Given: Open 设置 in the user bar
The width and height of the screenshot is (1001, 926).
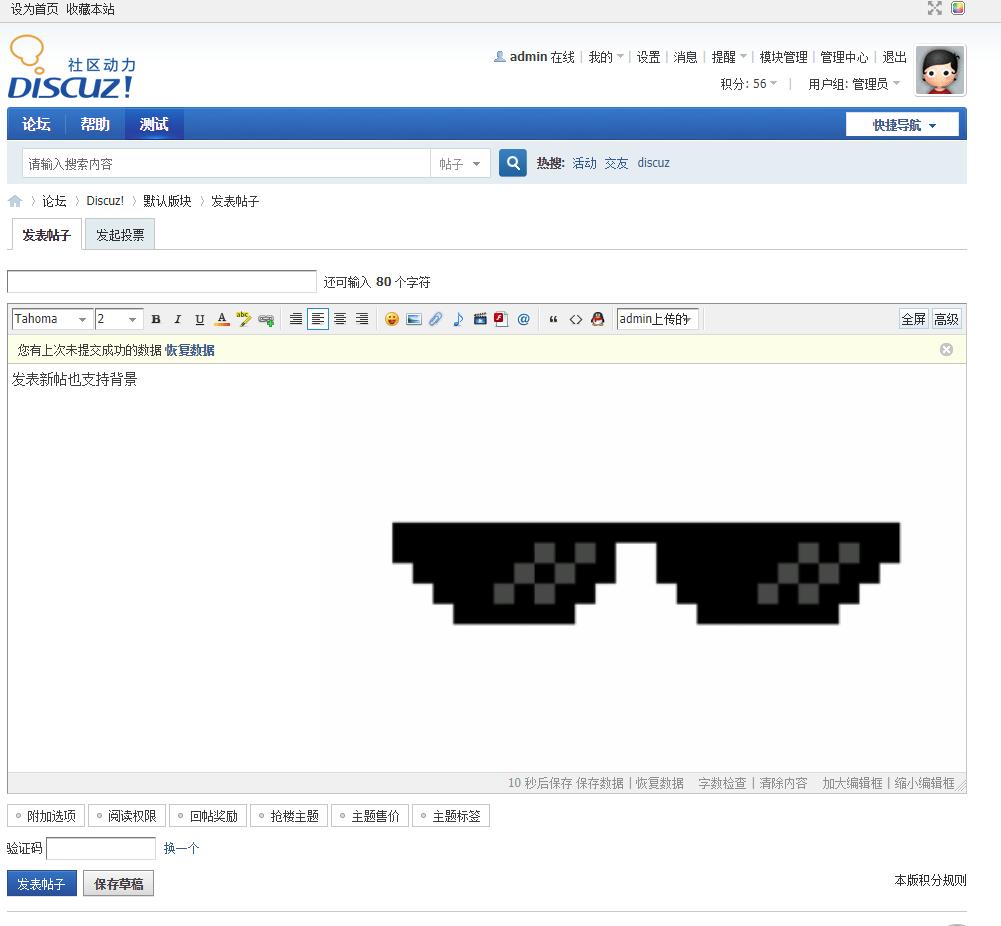Looking at the screenshot, I should 648,57.
